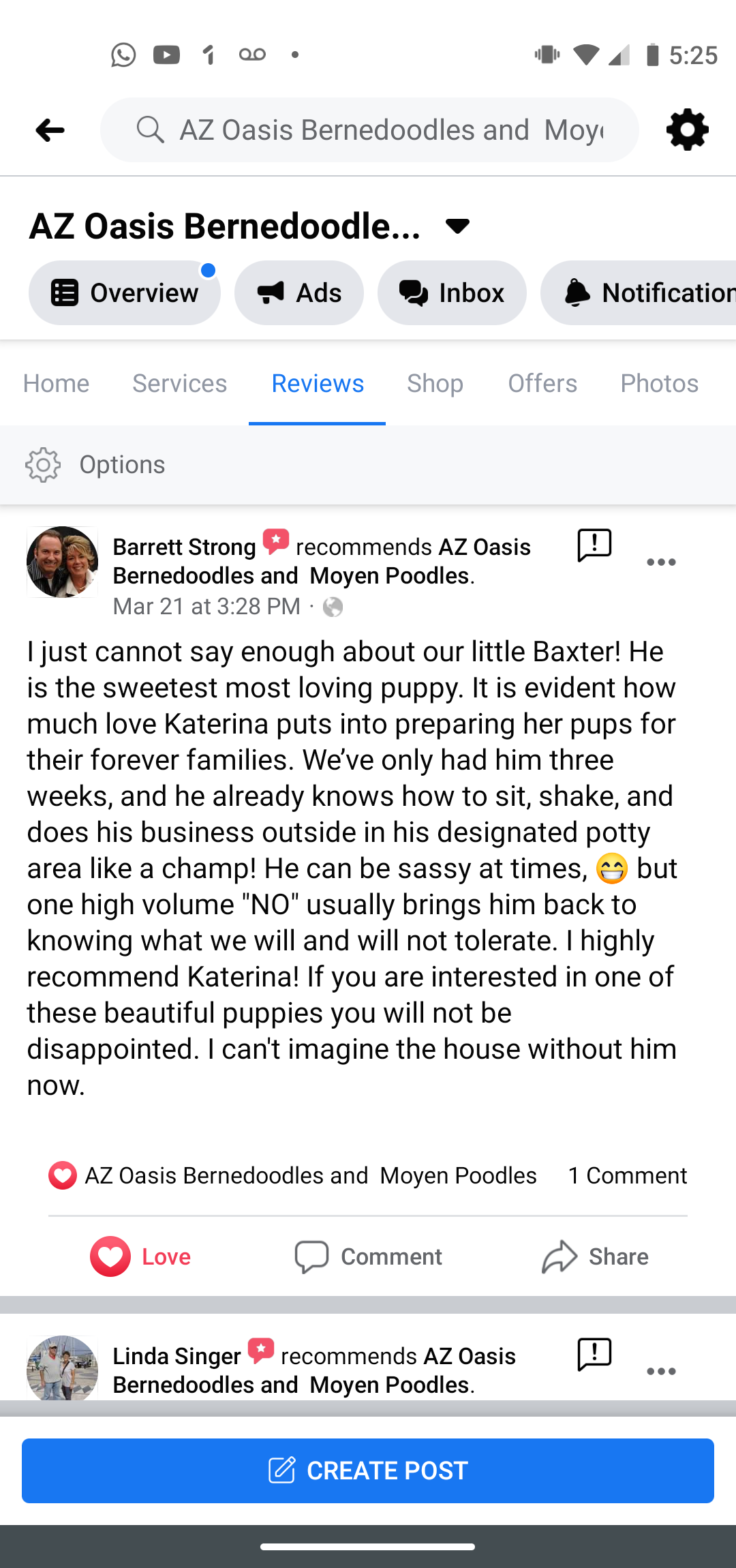
Task: Open the Ads section
Action: pos(298,293)
